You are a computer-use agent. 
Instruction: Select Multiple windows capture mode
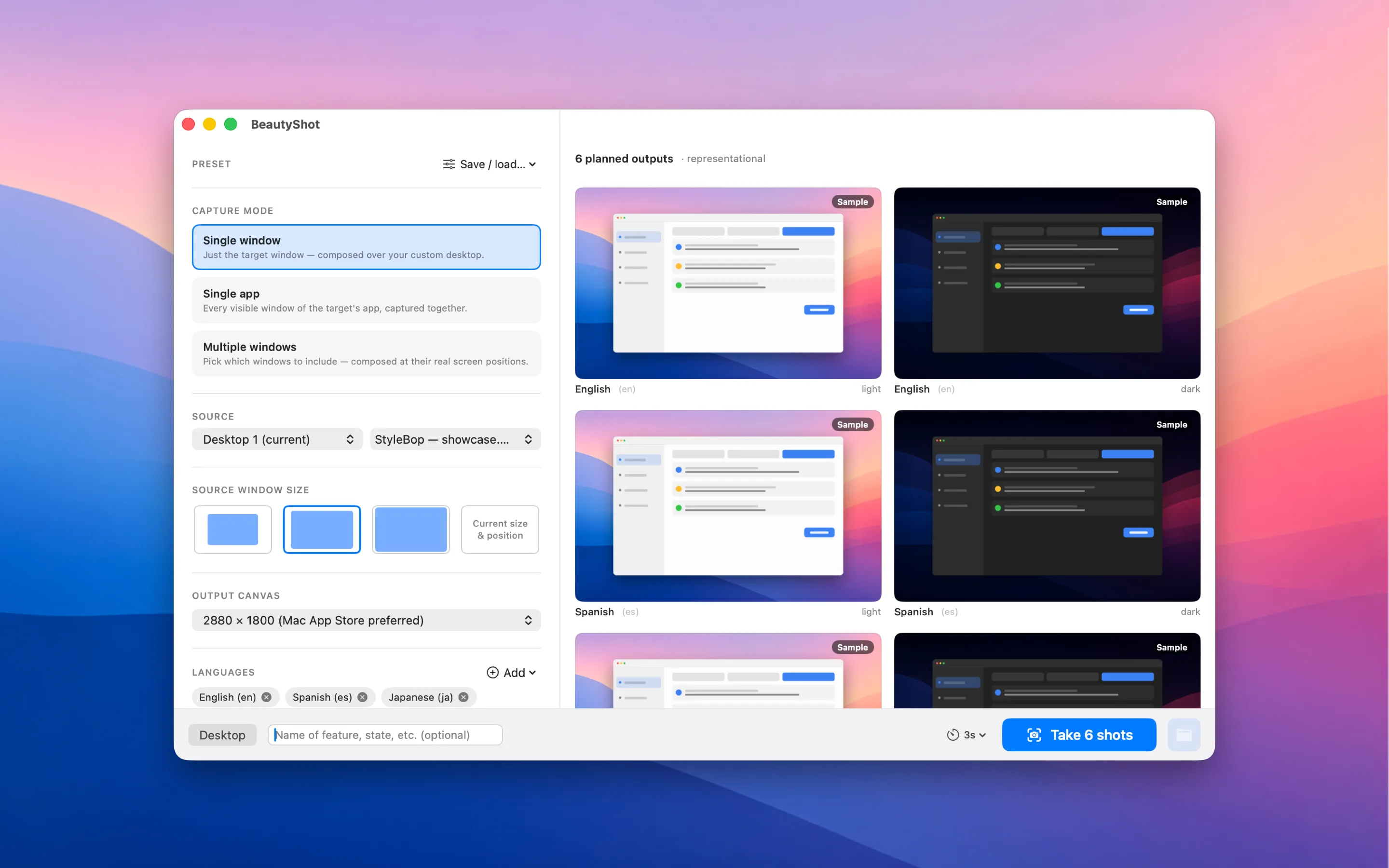point(366,353)
